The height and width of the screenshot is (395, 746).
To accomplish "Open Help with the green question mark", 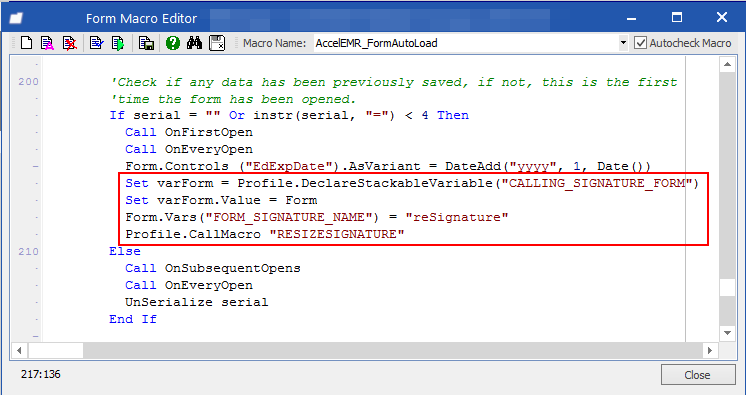I will [x=173, y=43].
